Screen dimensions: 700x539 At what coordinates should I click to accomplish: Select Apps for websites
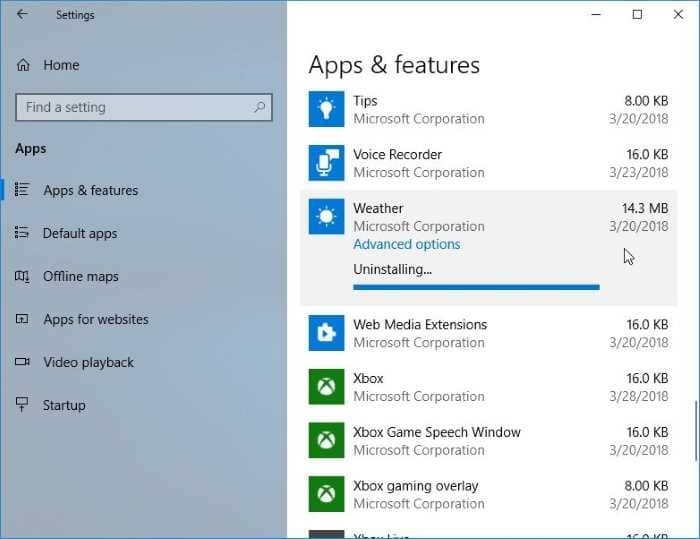(x=95, y=319)
